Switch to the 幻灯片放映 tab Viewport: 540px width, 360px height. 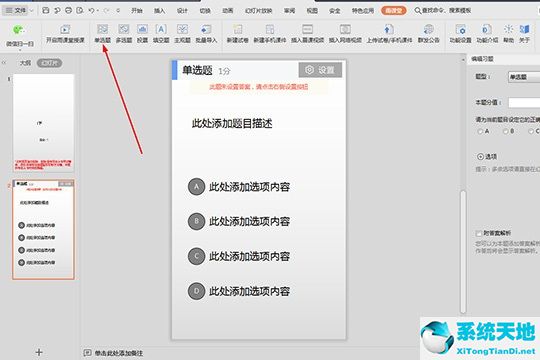tap(258, 11)
